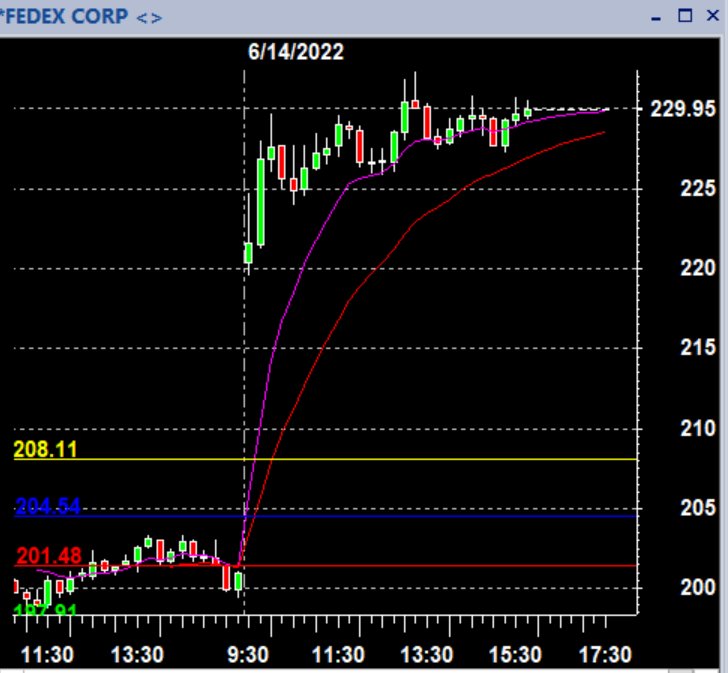Click the 210 price axis label
The image size is (728, 673).
[698, 429]
